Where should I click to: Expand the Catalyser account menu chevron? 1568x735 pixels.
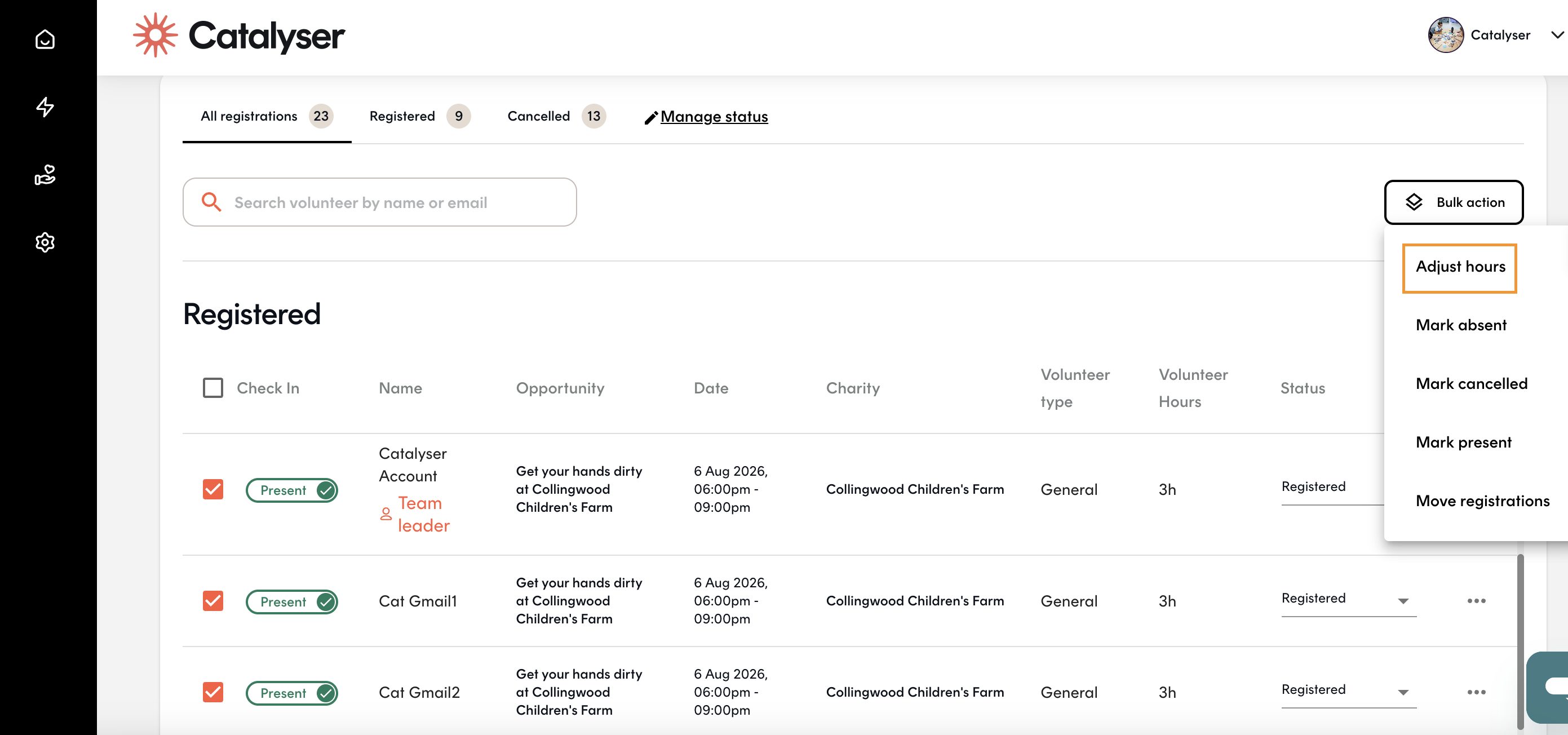point(1557,36)
